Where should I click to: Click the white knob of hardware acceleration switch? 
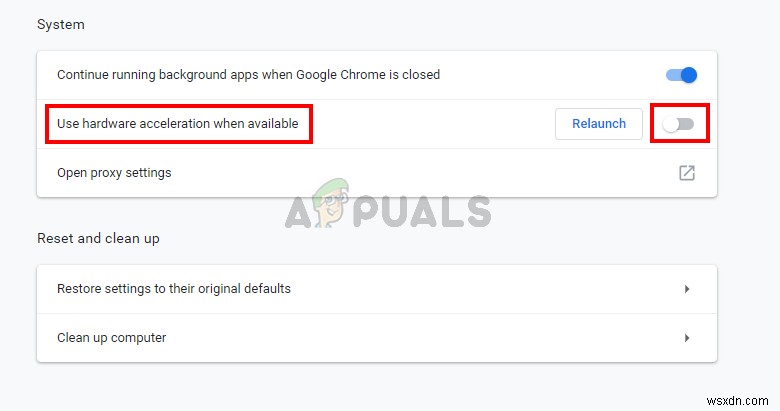tap(671, 124)
